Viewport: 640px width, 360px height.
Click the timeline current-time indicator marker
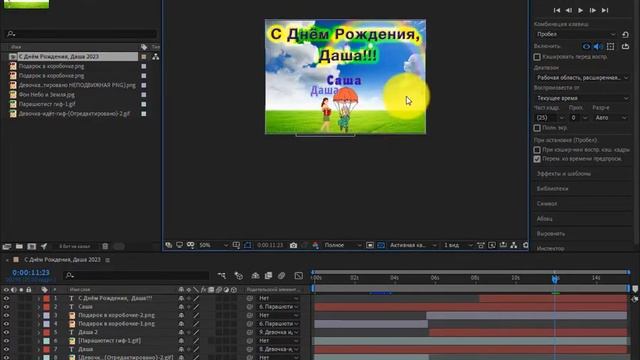pos(555,279)
